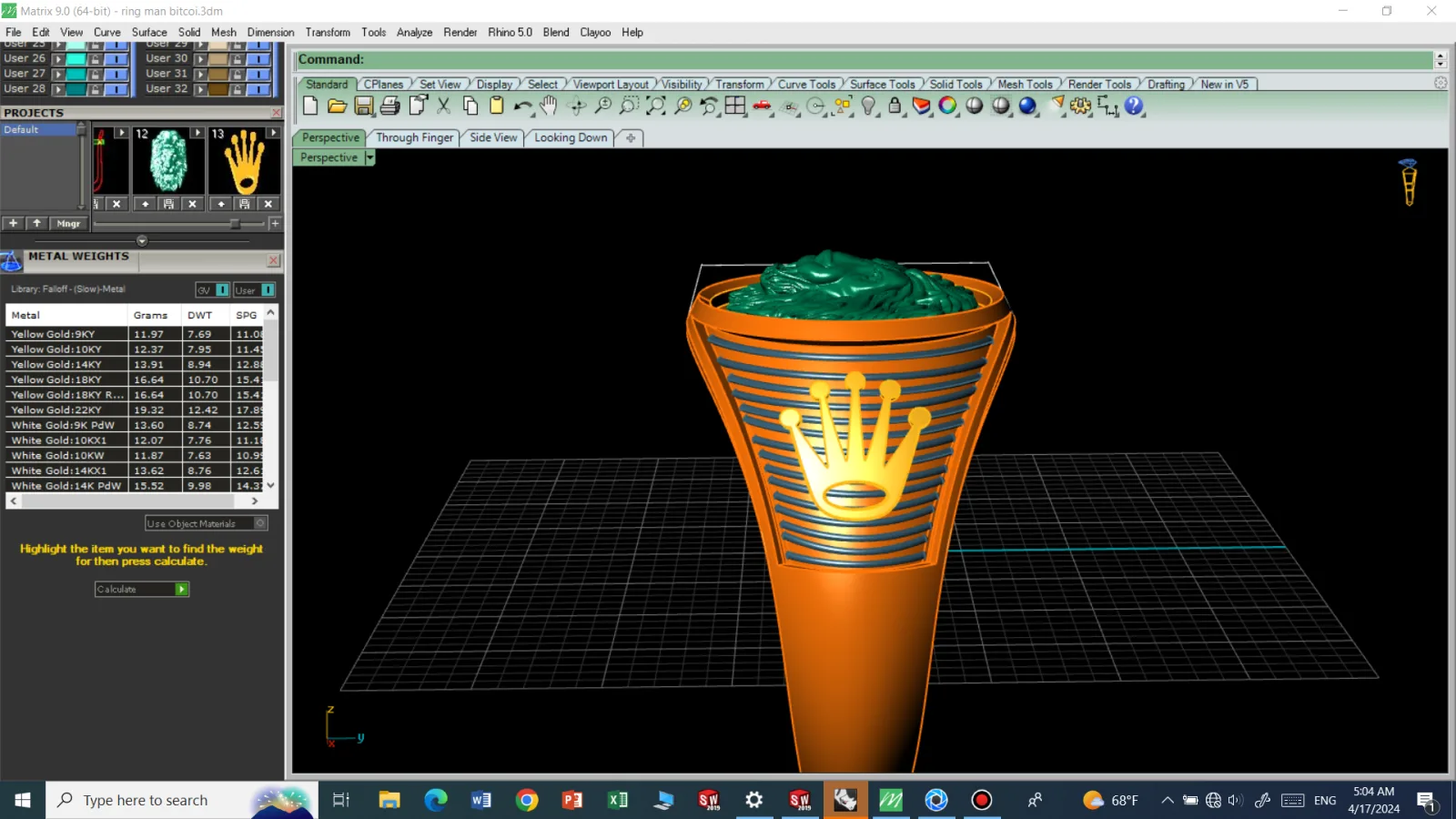This screenshot has width=1456, height=819.
Task: Toggle visibility switch of User 30 layer
Action: tap(259, 58)
